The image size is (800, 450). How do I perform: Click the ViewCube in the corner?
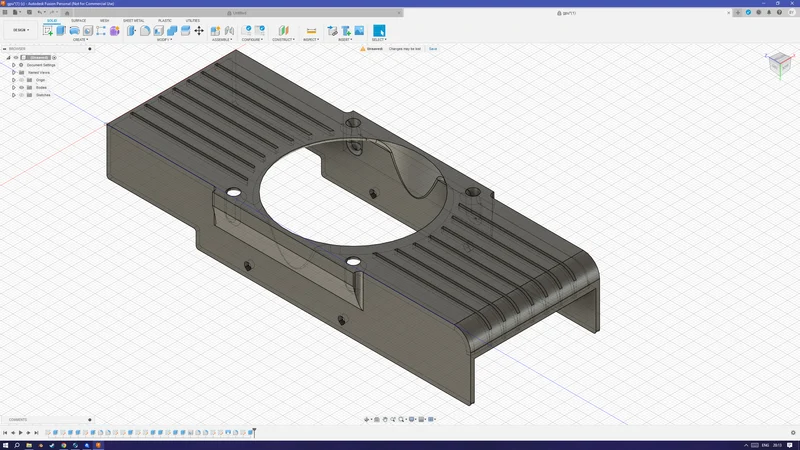[x=780, y=64]
